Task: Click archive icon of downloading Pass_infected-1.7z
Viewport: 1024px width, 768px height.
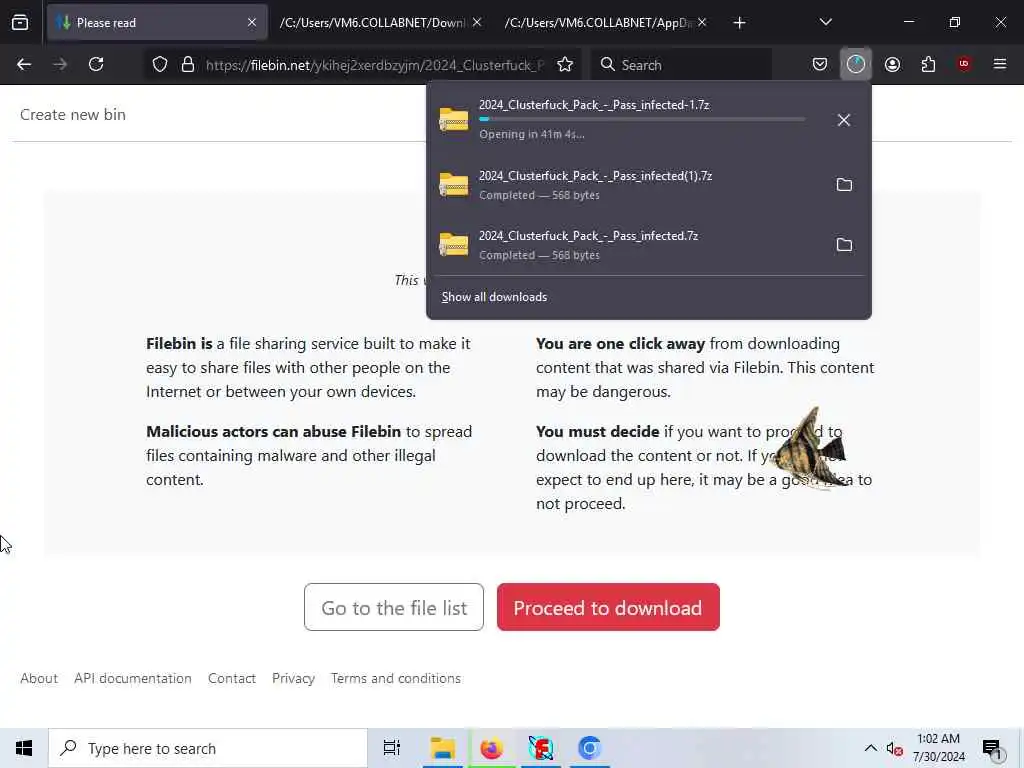Action: coord(454,120)
